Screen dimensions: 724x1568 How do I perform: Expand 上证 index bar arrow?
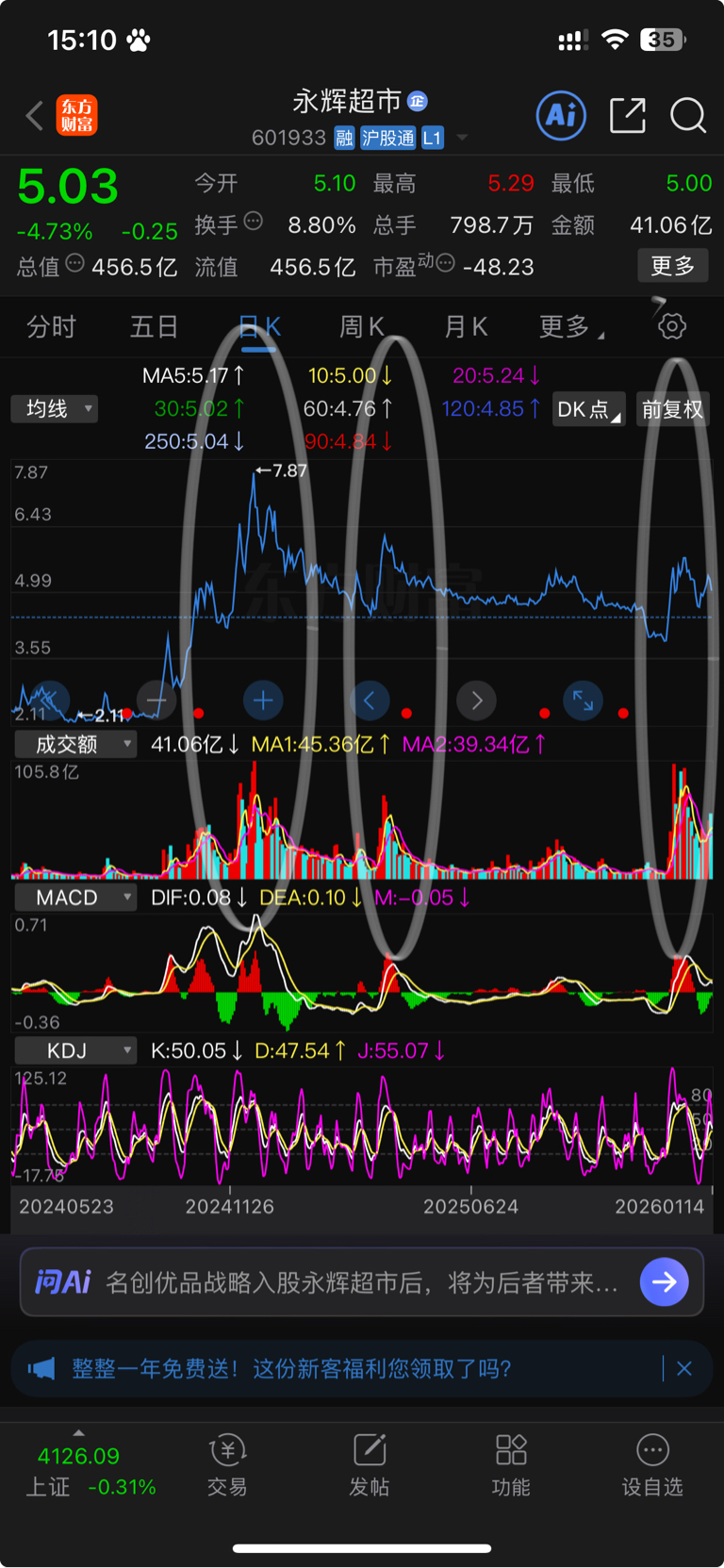coord(78,1432)
